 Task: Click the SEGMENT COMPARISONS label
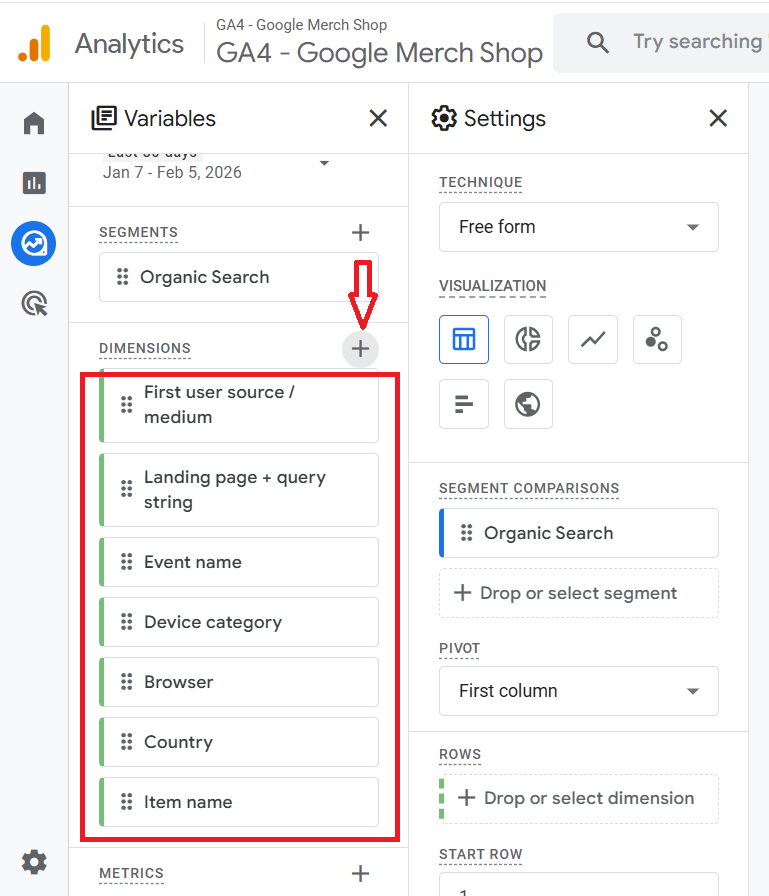pyautogui.click(x=529, y=489)
